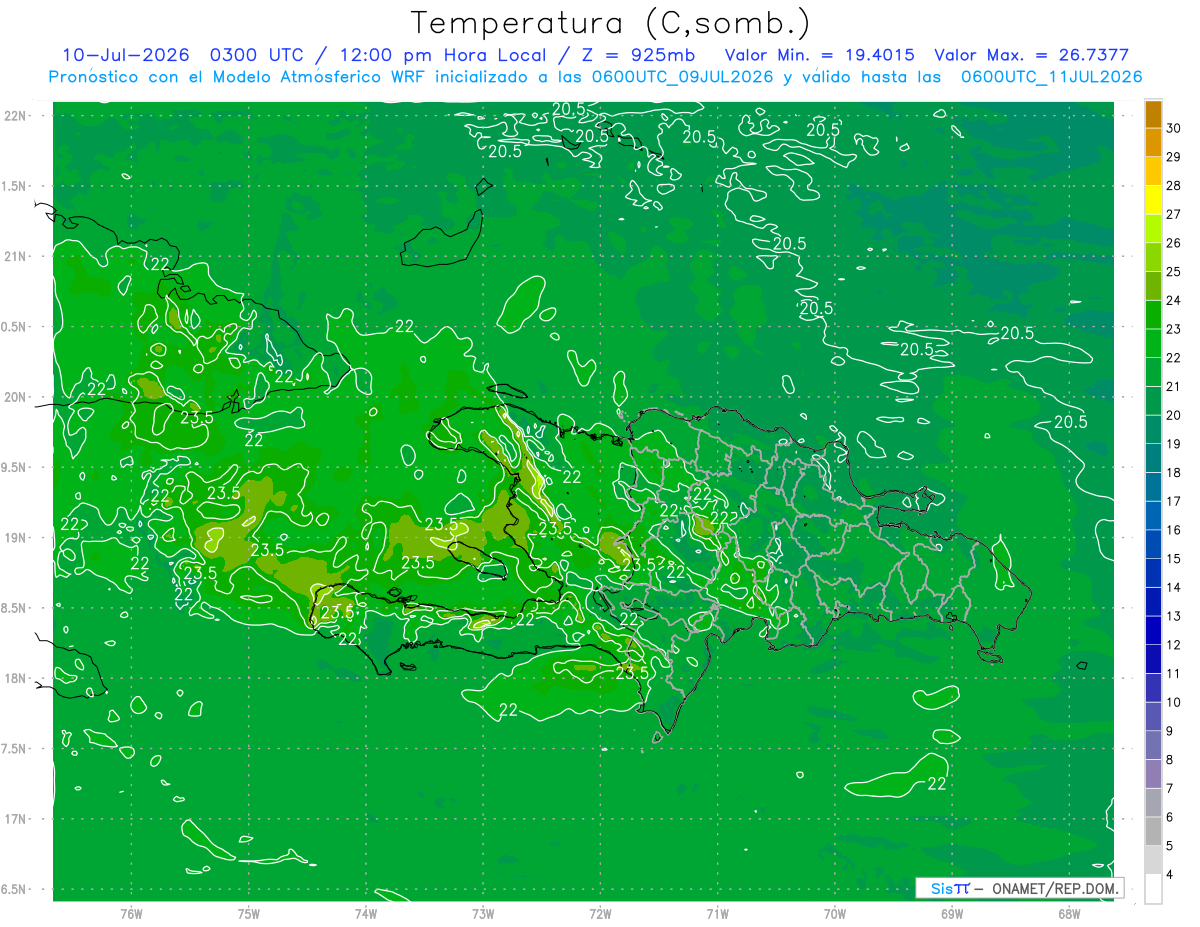Image resolution: width=1200 pixels, height=927 pixels.
Task: Click the purple legend swatch between 7 and 8
Action: (1153, 774)
